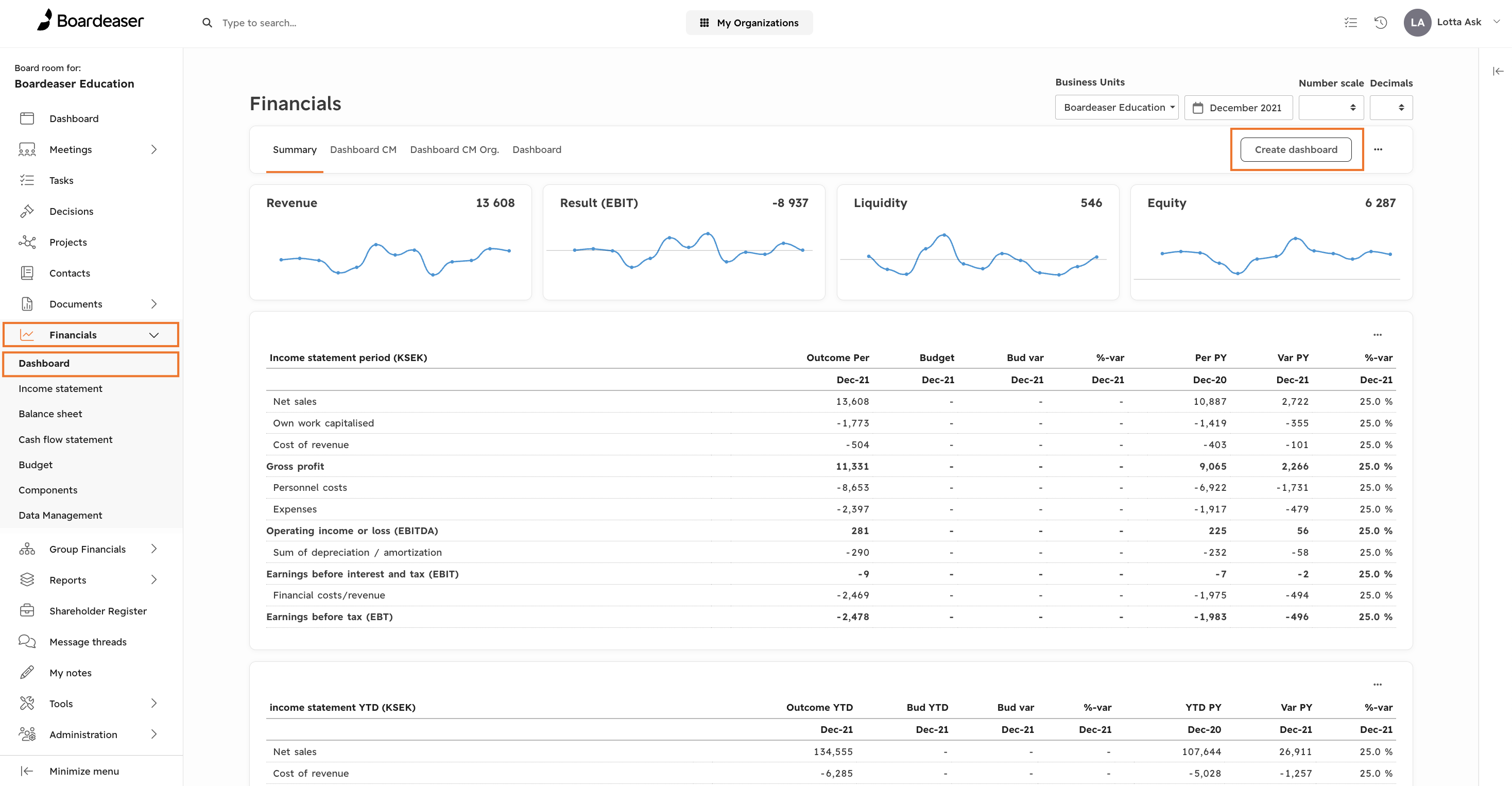Click the Result (EBIT) chart card

click(x=684, y=242)
